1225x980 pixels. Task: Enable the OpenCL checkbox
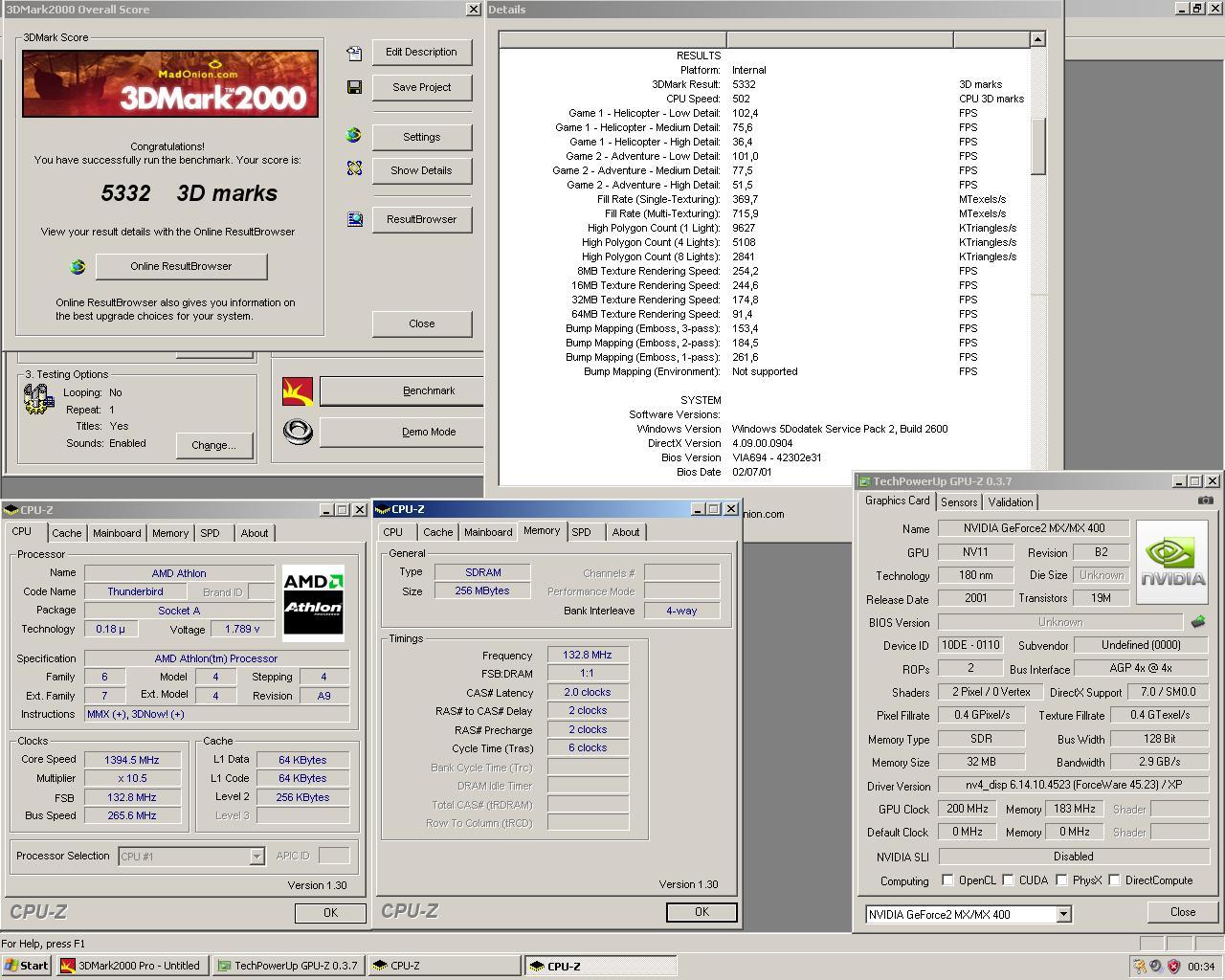coord(947,880)
